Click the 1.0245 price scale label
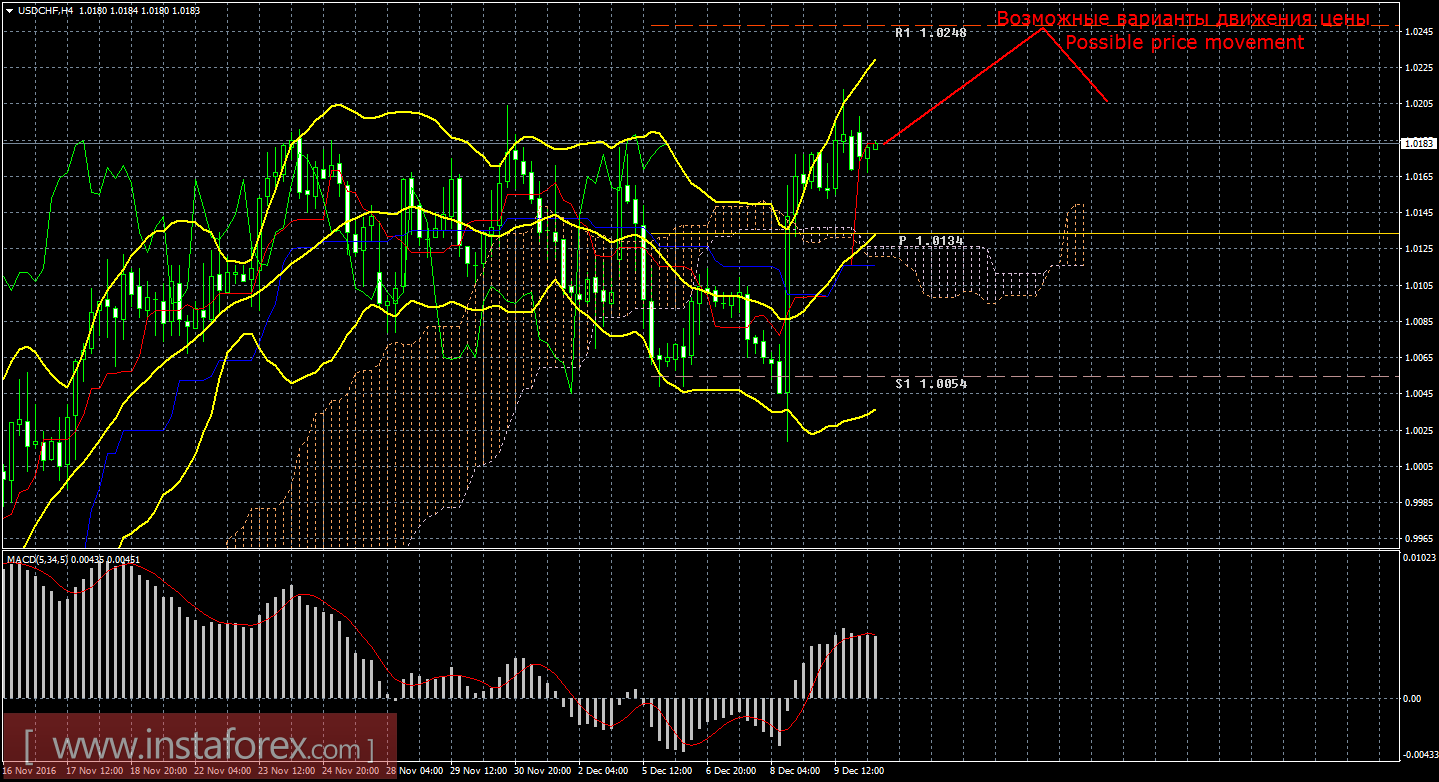This screenshot has width=1439, height=782. (x=1419, y=31)
